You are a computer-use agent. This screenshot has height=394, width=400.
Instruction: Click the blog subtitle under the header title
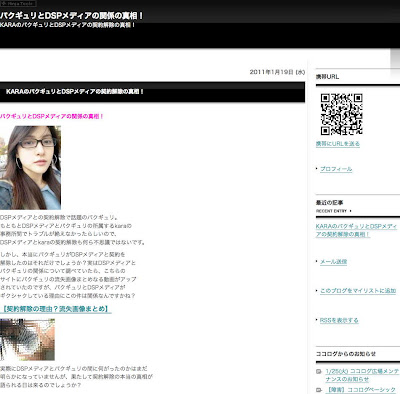pos(67,25)
